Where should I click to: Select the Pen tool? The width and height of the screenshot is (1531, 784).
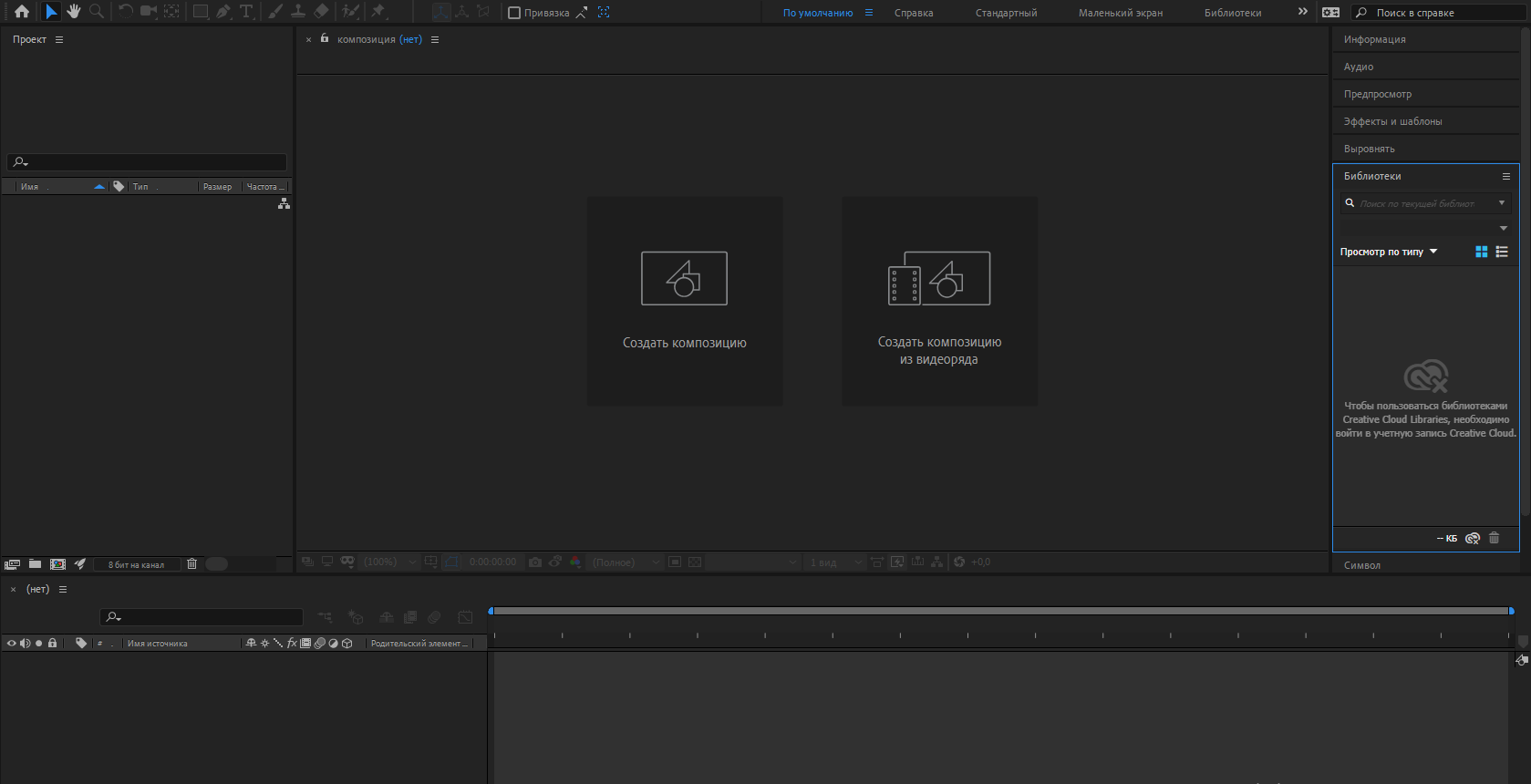click(223, 12)
